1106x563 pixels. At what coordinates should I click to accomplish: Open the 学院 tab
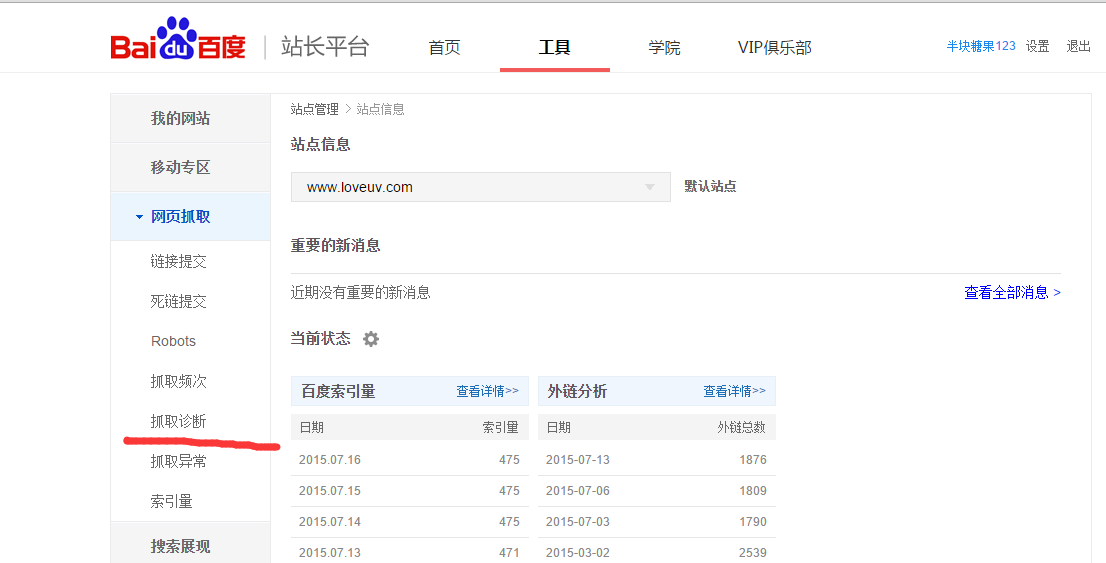coord(664,47)
